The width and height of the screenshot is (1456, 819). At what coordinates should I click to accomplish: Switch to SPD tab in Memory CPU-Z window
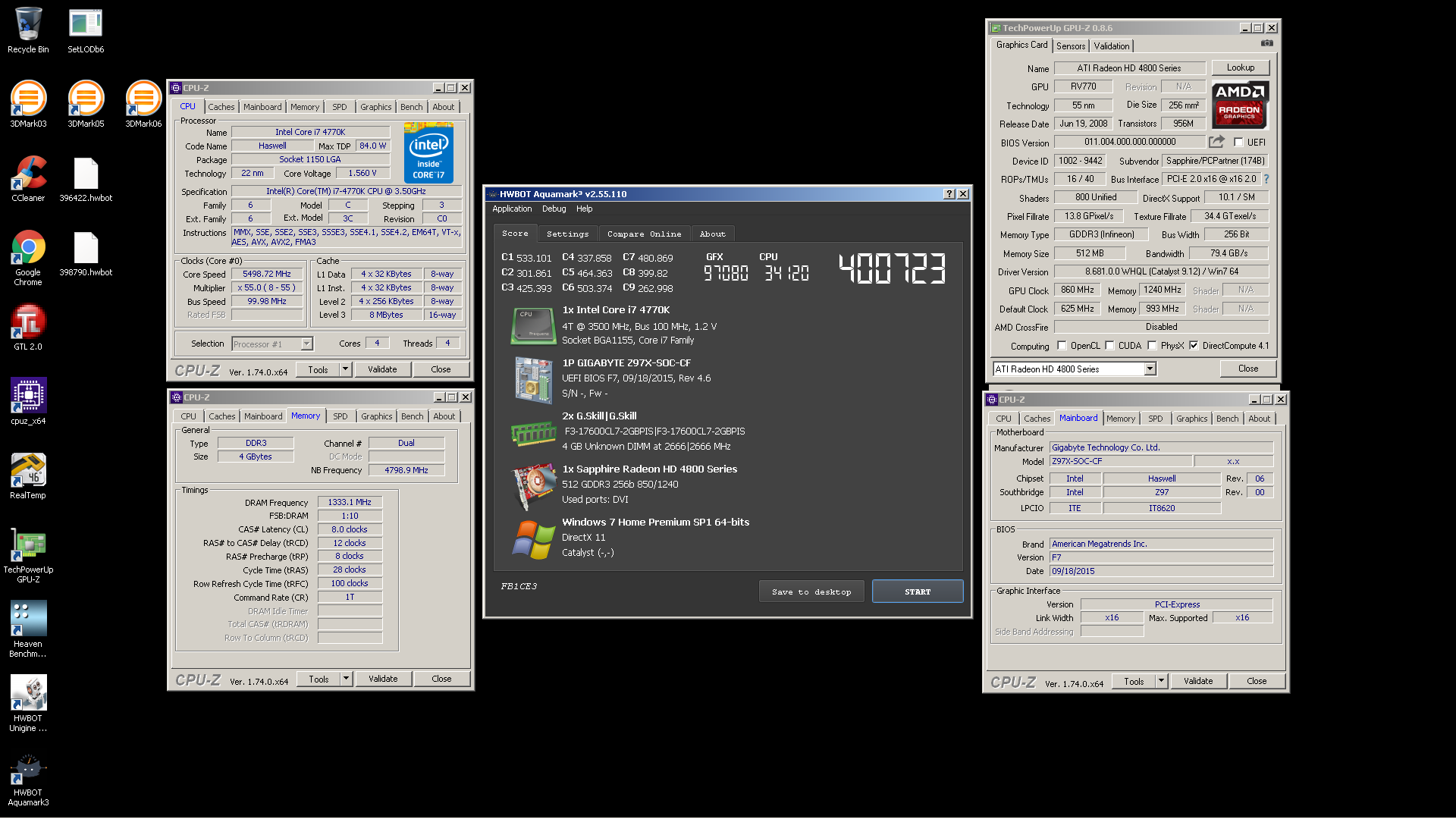340,416
